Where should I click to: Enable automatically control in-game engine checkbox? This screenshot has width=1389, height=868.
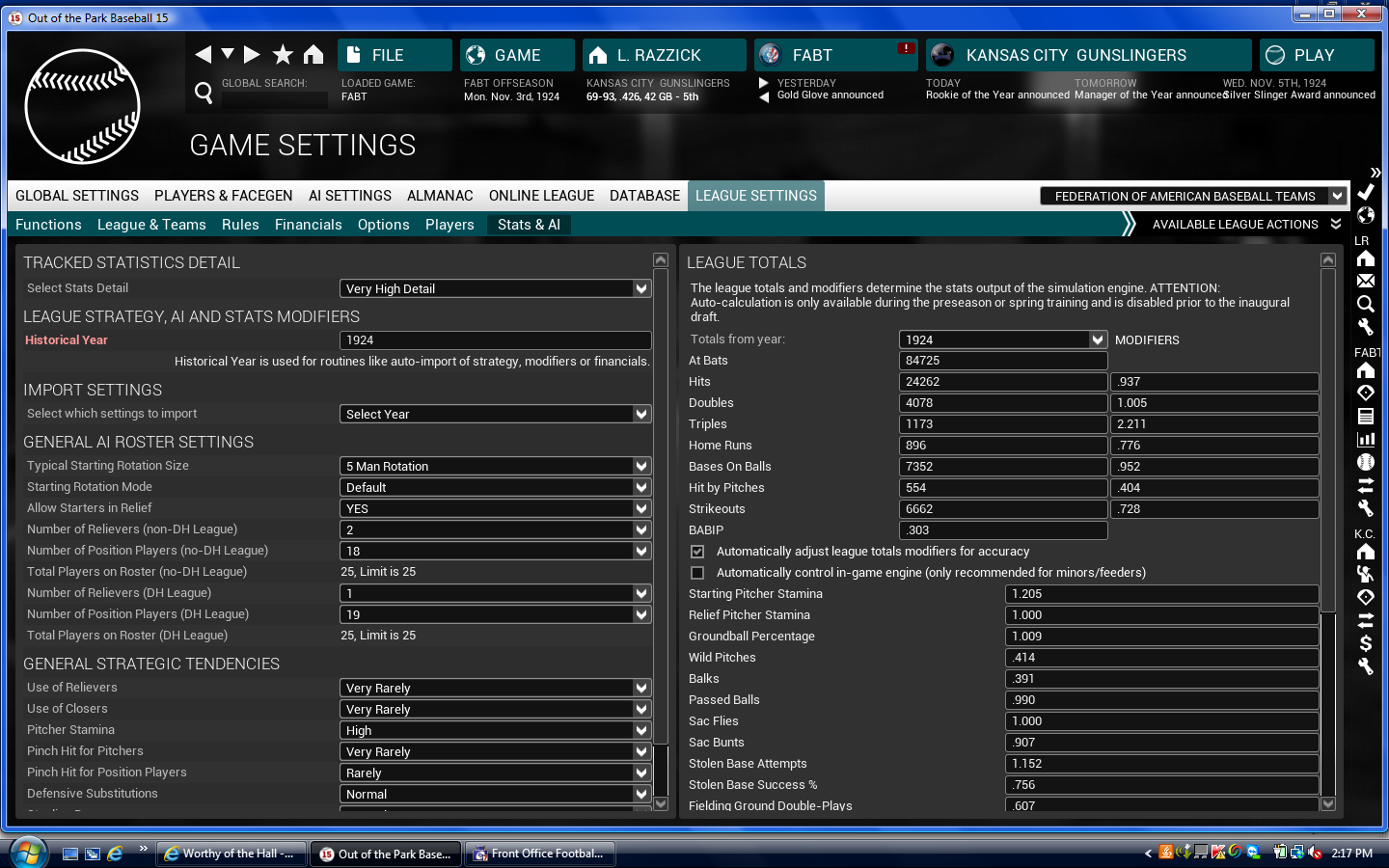[x=697, y=573]
